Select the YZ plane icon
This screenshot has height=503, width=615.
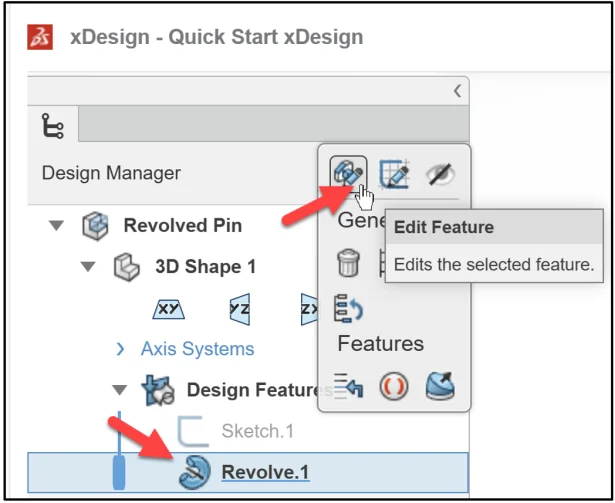pos(240,309)
